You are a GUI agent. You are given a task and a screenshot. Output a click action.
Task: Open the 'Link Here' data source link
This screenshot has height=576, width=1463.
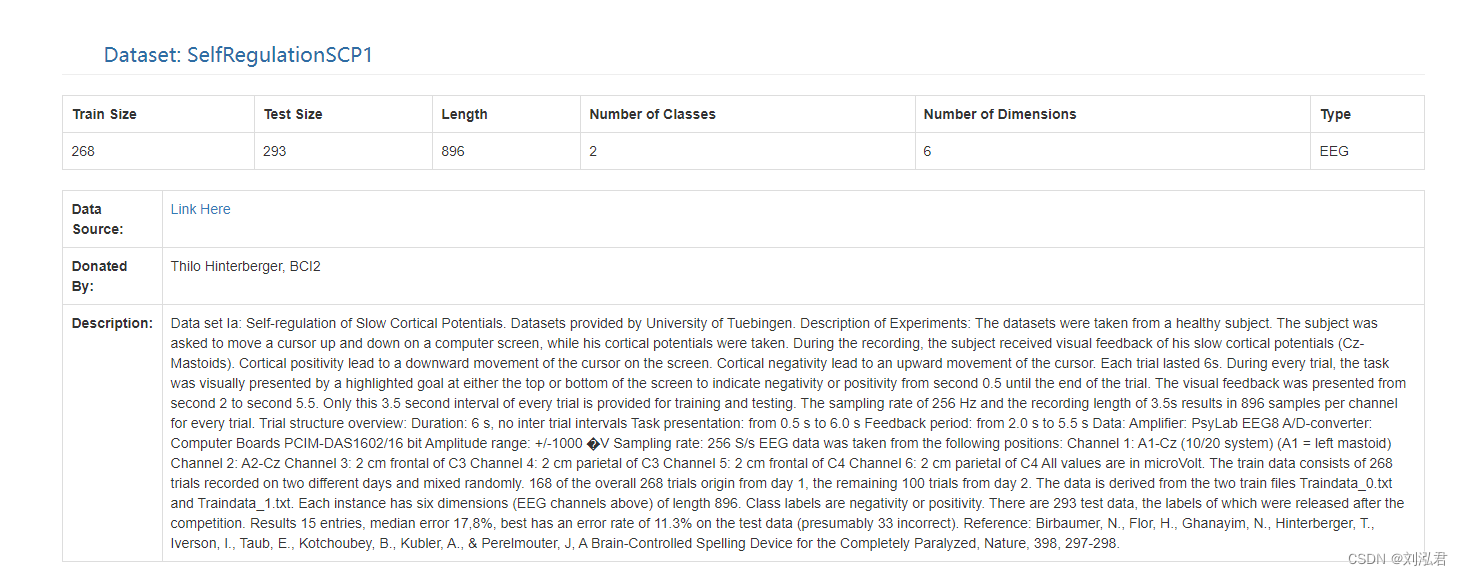coord(200,209)
